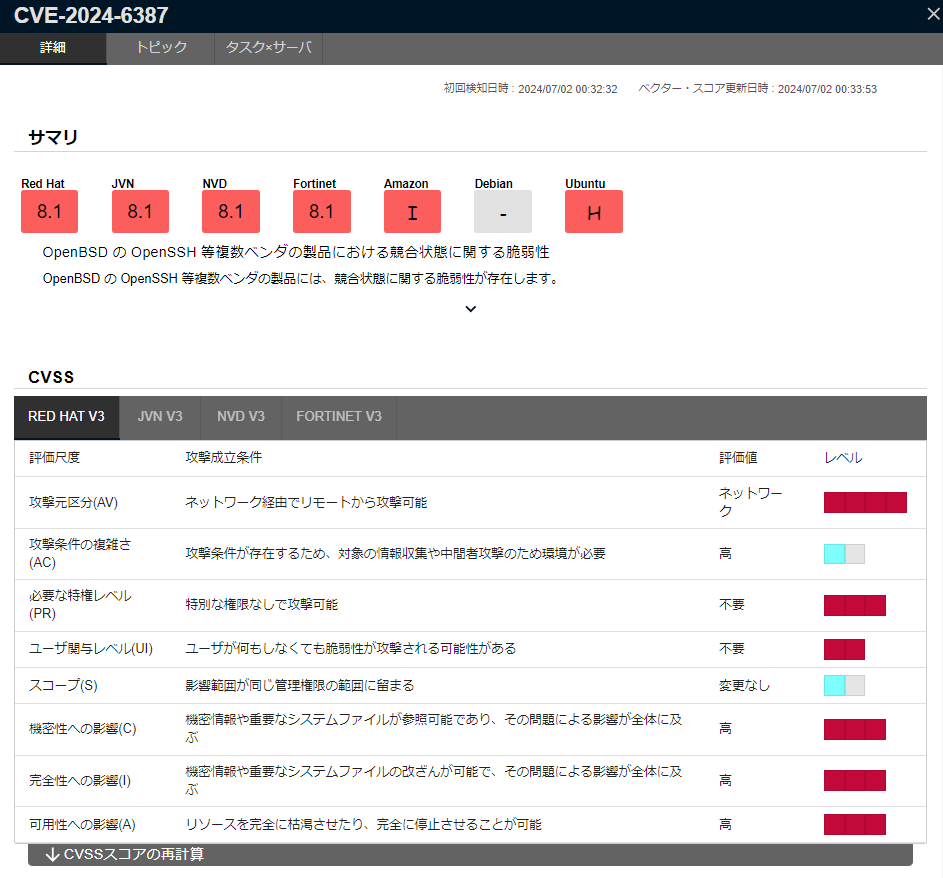Image resolution: width=943 pixels, height=878 pixels.
Task: Click the レベル column header
Action: click(x=843, y=458)
